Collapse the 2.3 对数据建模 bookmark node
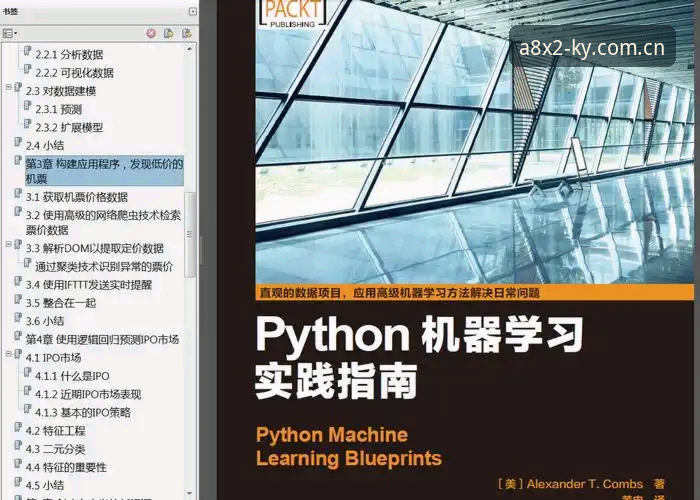700x500 pixels. point(8,87)
